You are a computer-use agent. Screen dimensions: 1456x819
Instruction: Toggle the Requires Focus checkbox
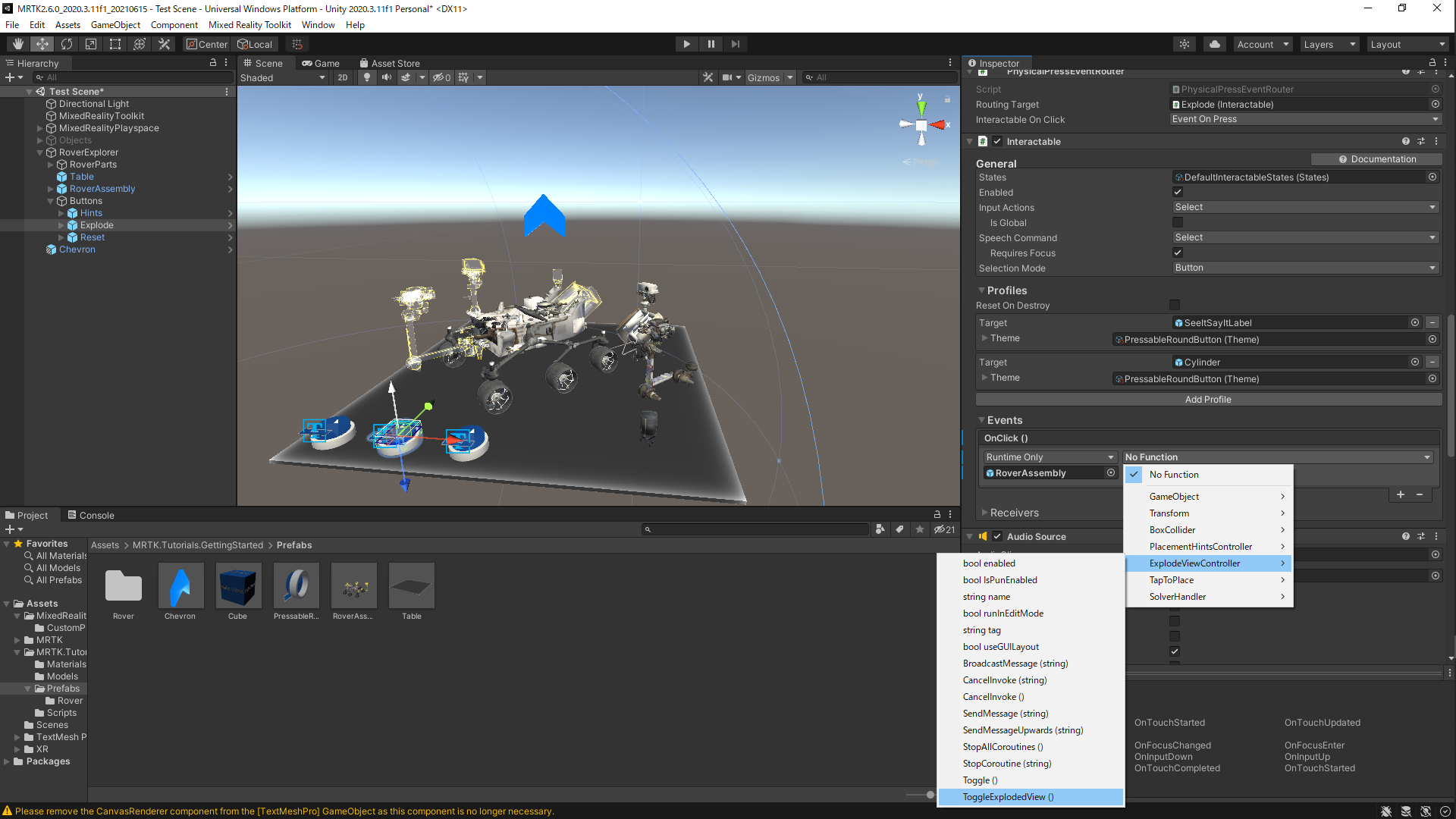[1178, 253]
